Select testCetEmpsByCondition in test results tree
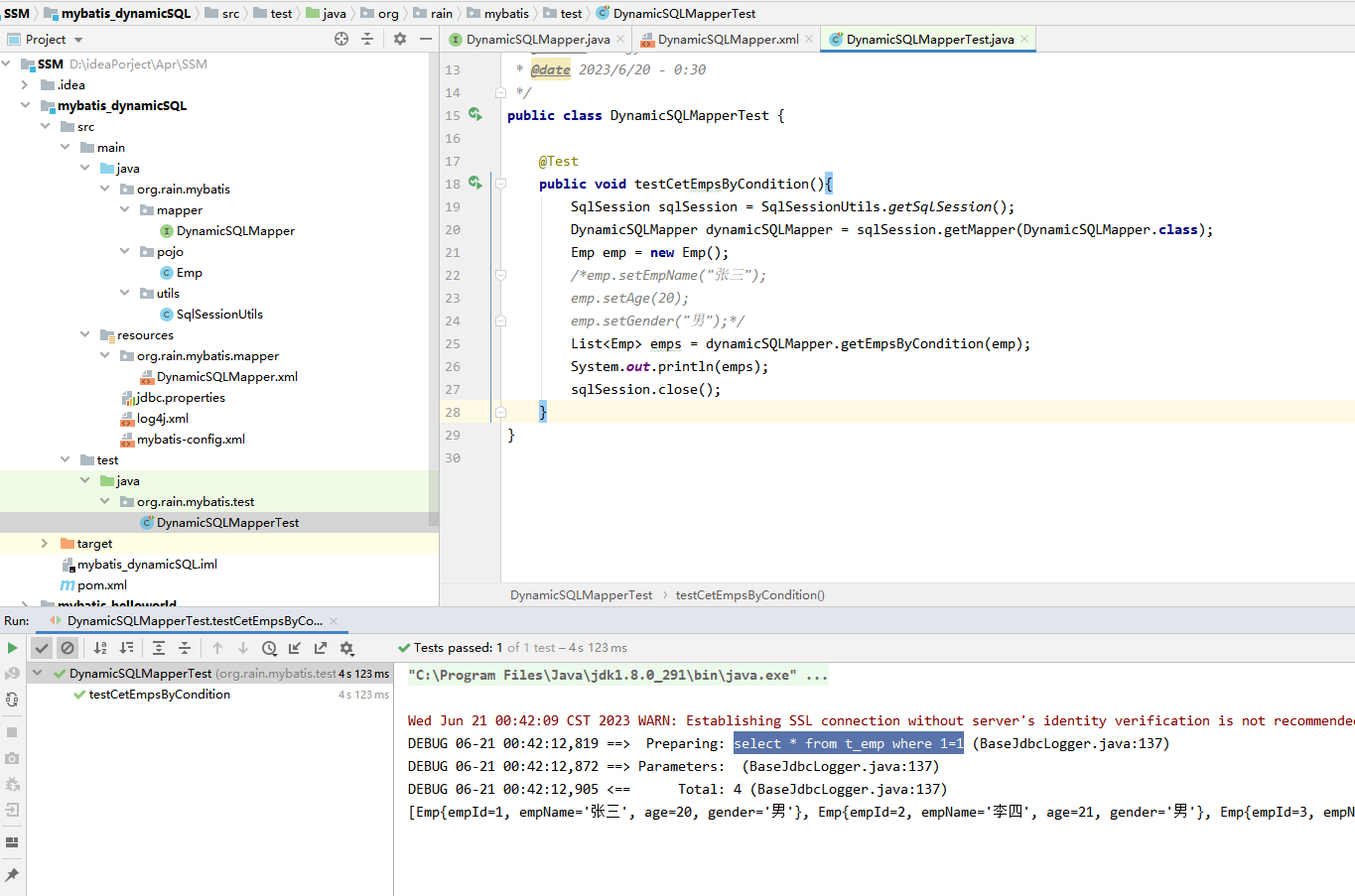The height and width of the screenshot is (896, 1355). [x=160, y=695]
